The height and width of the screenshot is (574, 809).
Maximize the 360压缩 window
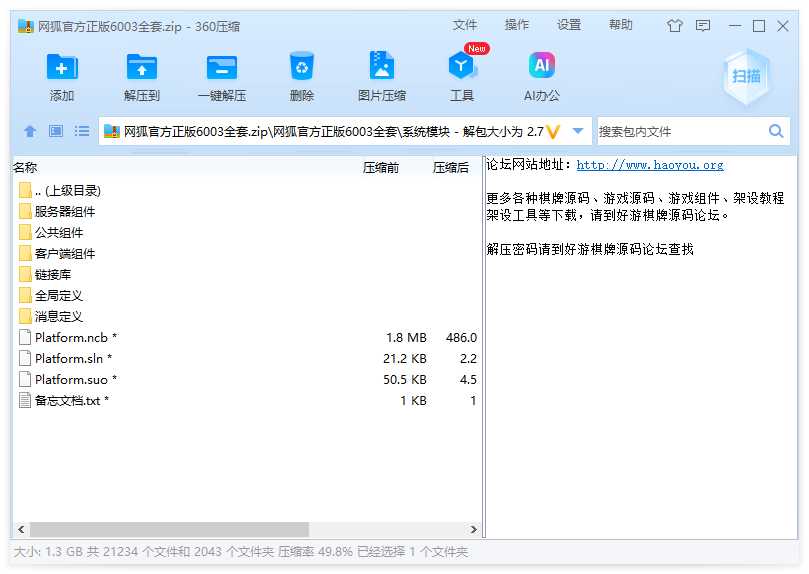pos(759,26)
